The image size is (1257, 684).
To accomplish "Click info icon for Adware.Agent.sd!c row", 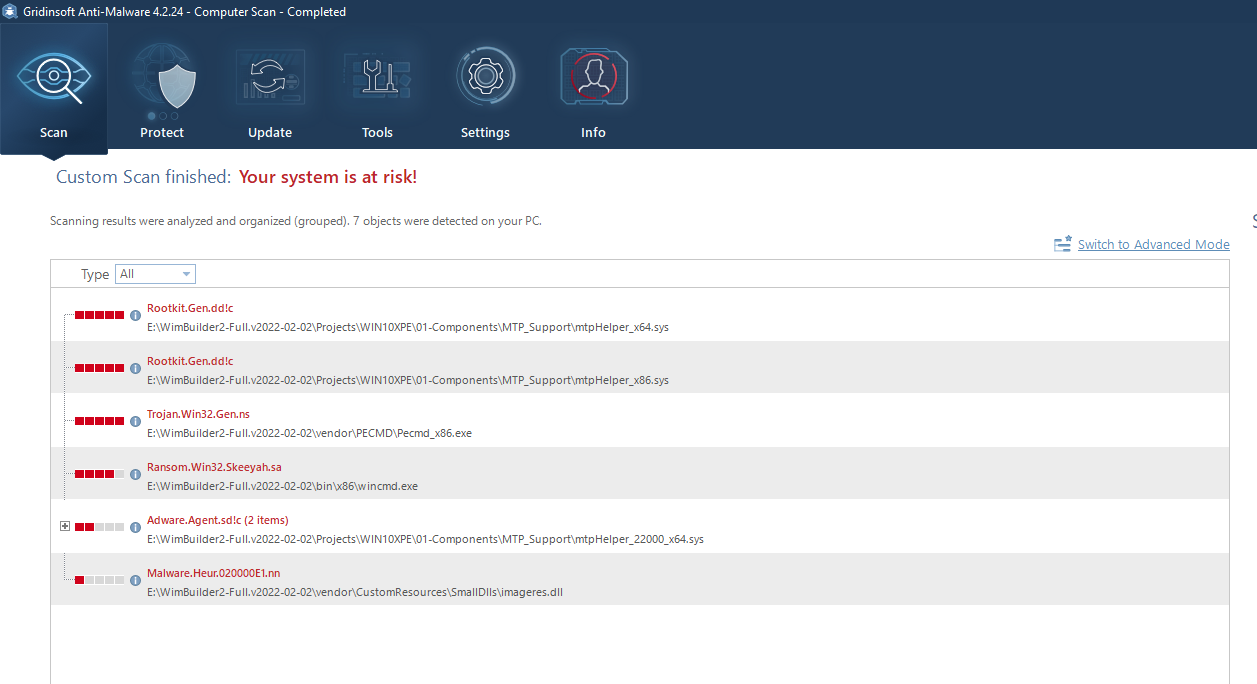I will click(x=136, y=527).
